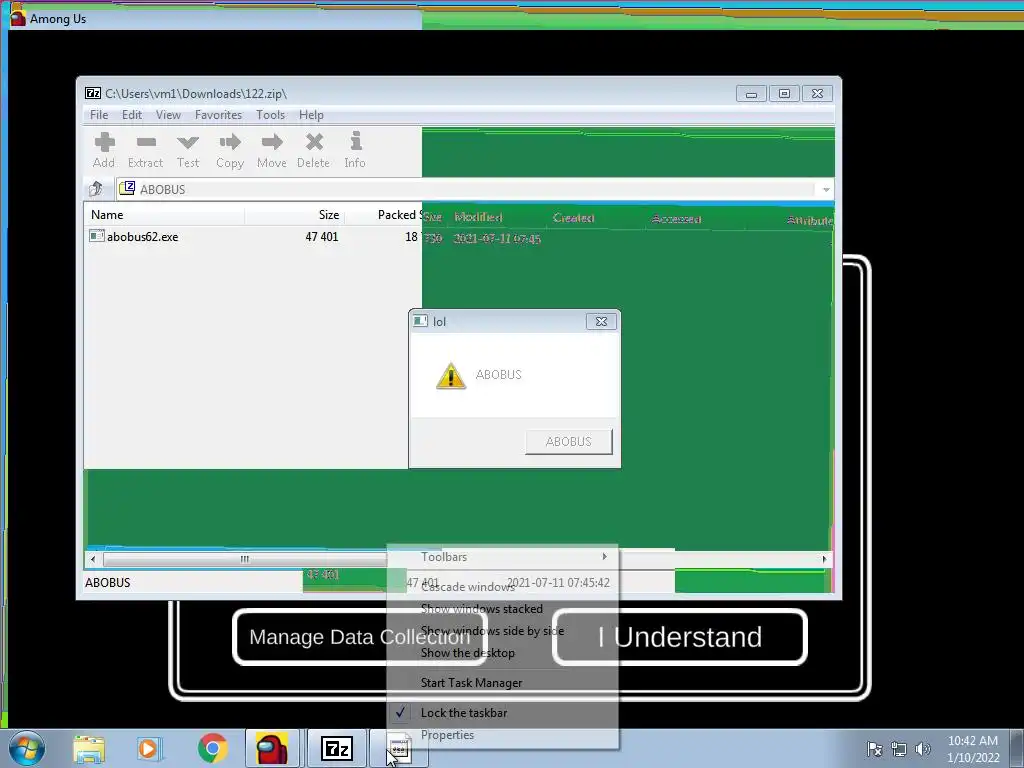Viewport: 1024px width, 768px height.
Task: Click the 7z icon in title bar
Action: point(93,93)
